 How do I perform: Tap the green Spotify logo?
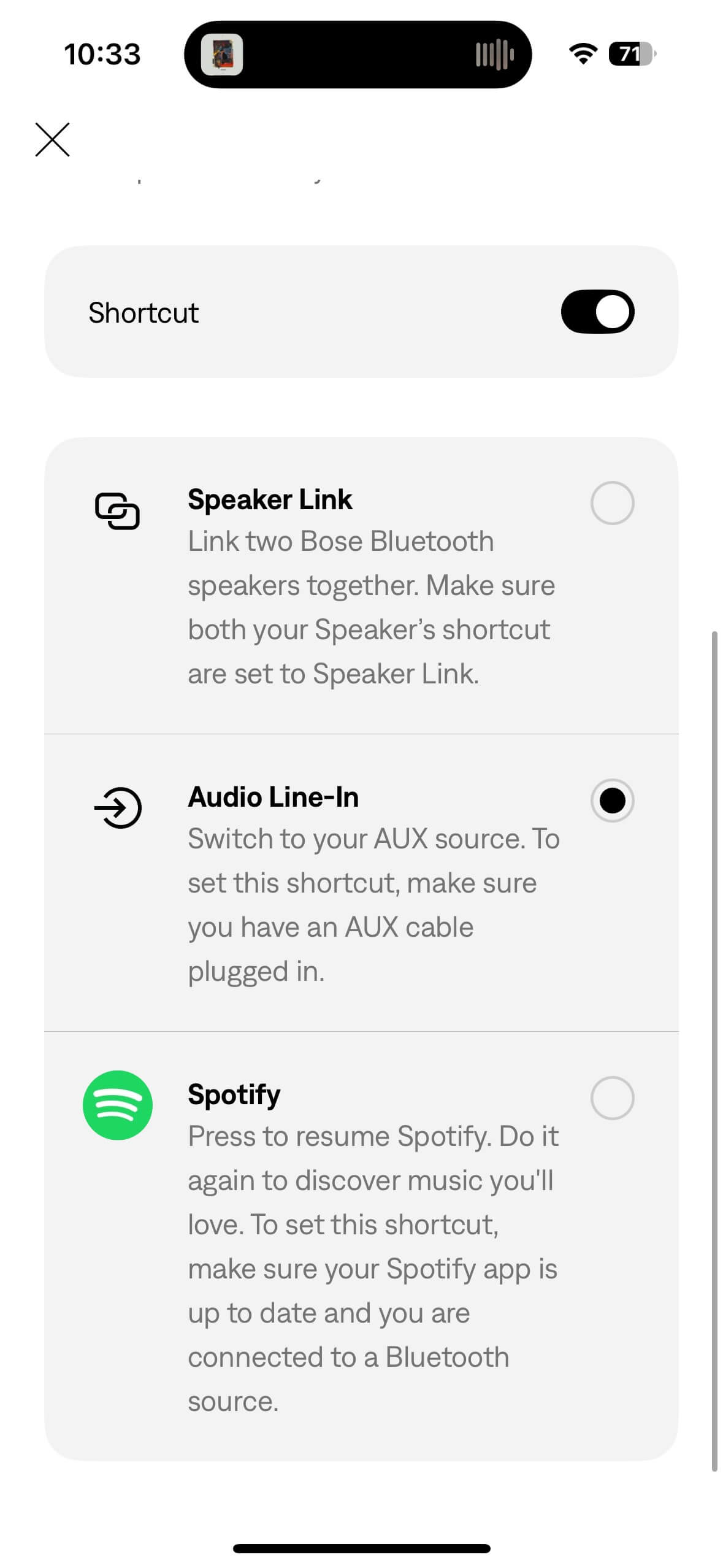point(117,1105)
